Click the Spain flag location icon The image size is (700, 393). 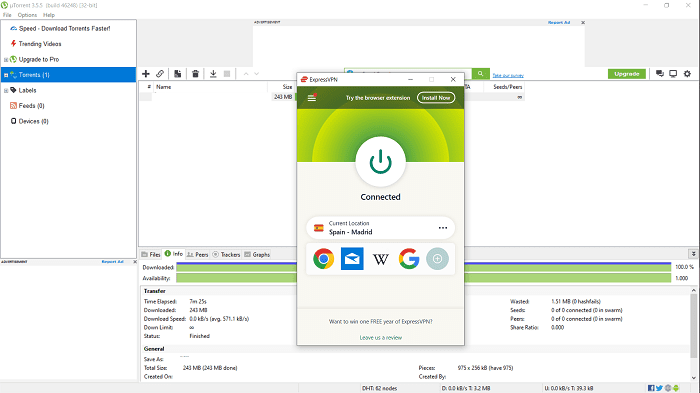coord(319,228)
